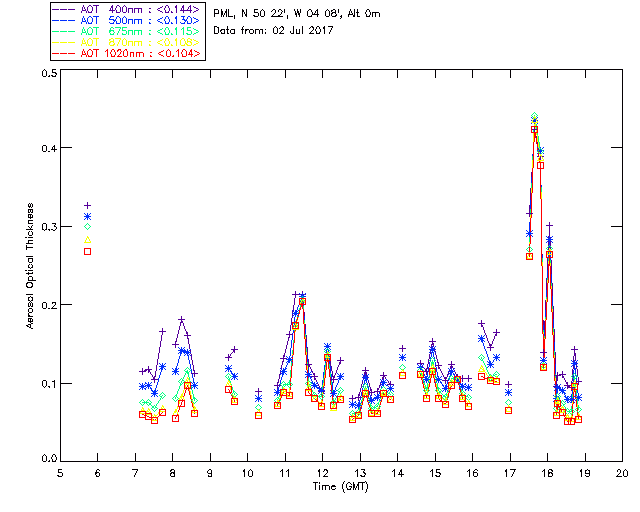Click the x-axis tick label '15'
Viewport: 640px width, 512px height.
point(435,473)
